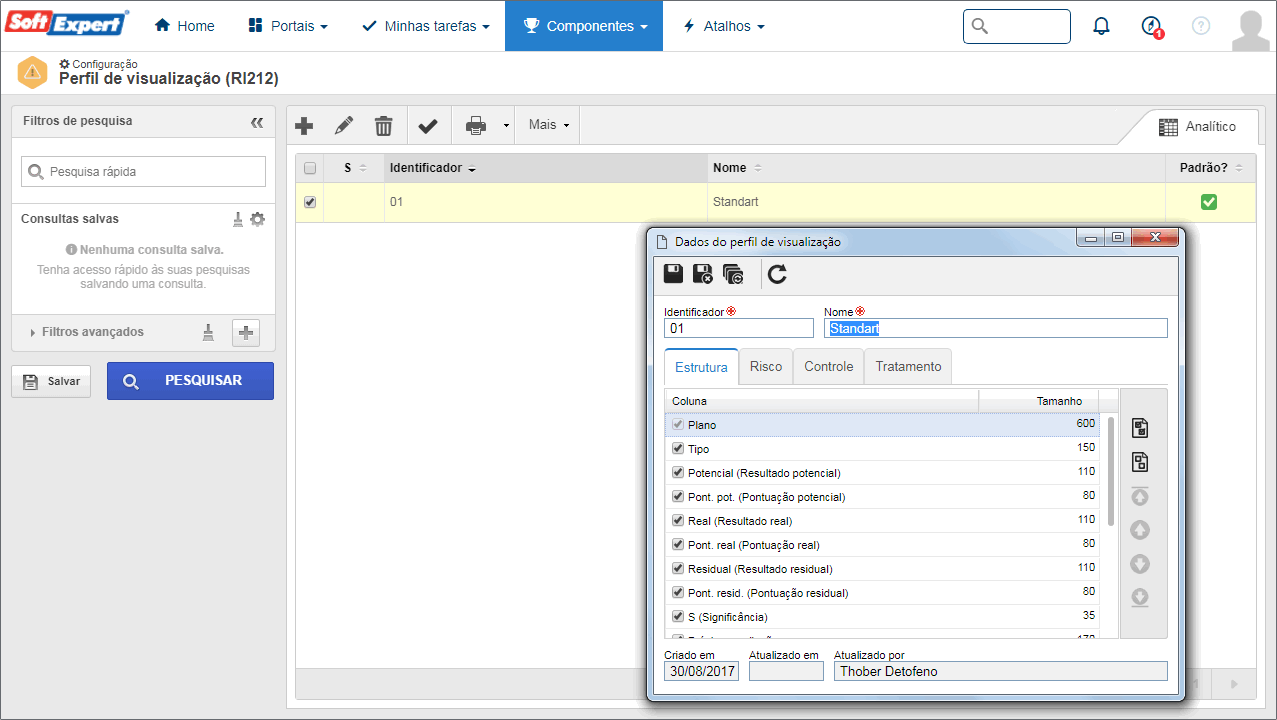Click the add advanced filter plus button
Image resolution: width=1277 pixels, height=720 pixels.
point(246,333)
